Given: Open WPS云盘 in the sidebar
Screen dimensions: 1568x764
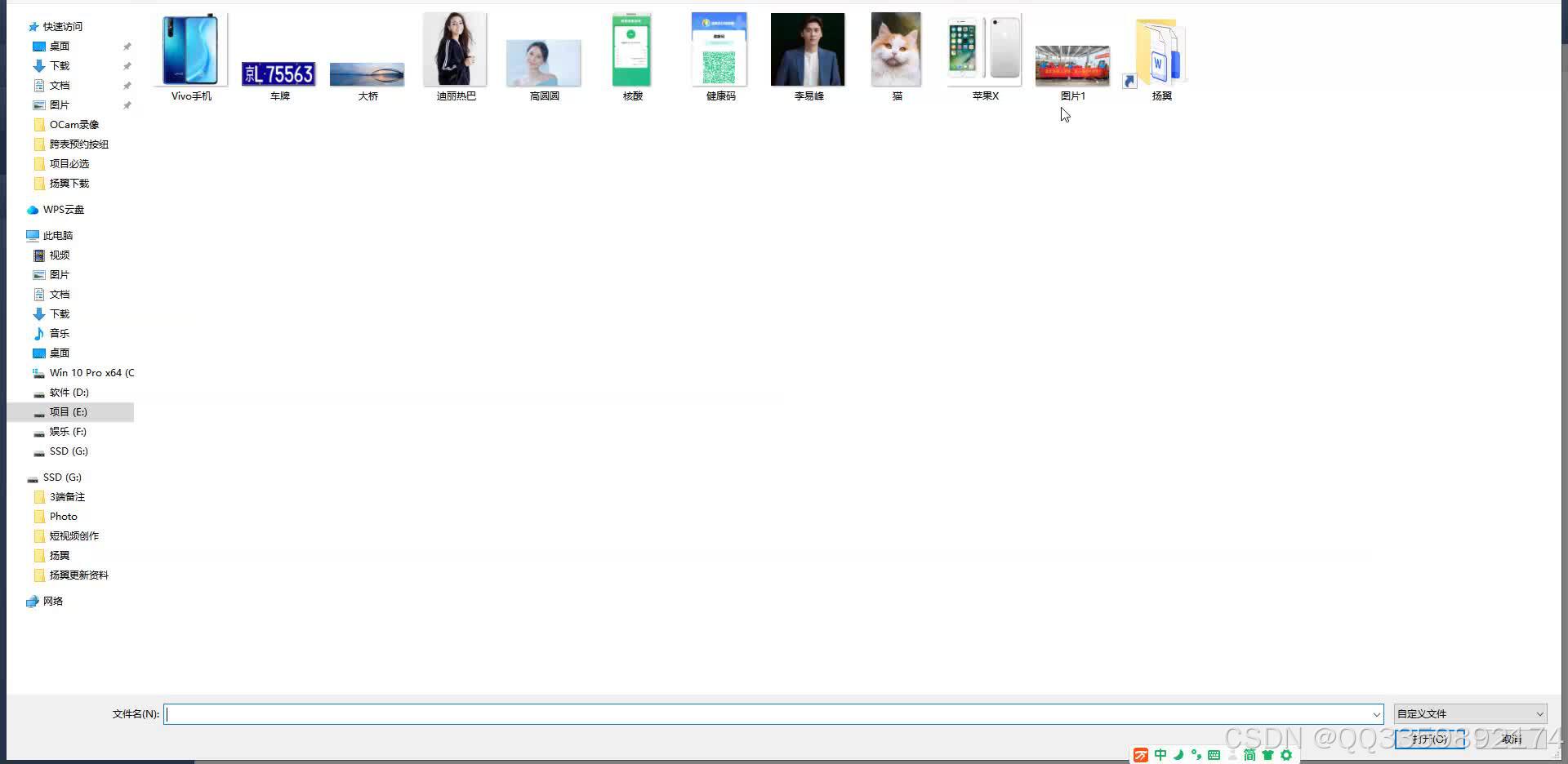Looking at the screenshot, I should [62, 209].
